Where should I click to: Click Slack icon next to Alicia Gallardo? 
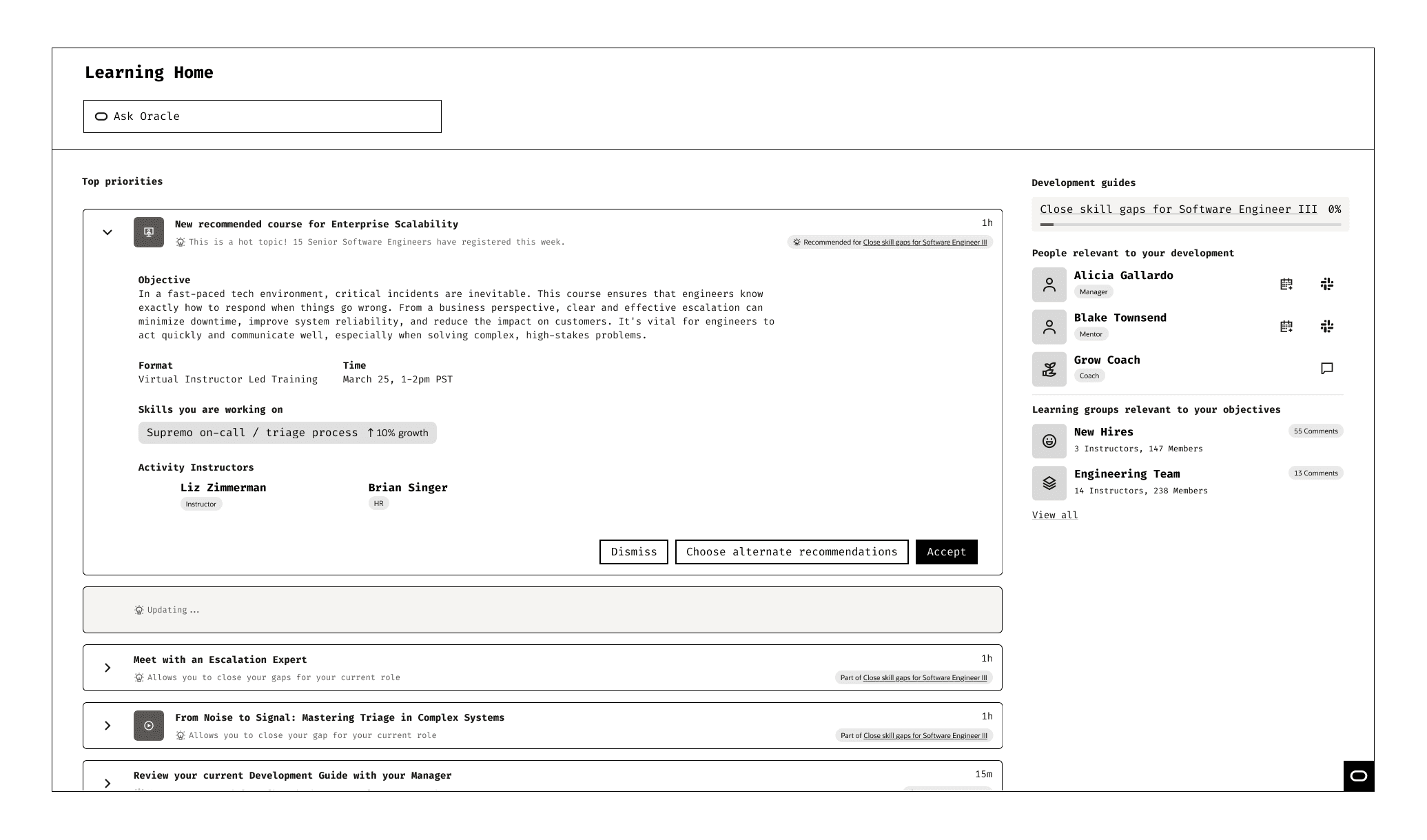1326,284
